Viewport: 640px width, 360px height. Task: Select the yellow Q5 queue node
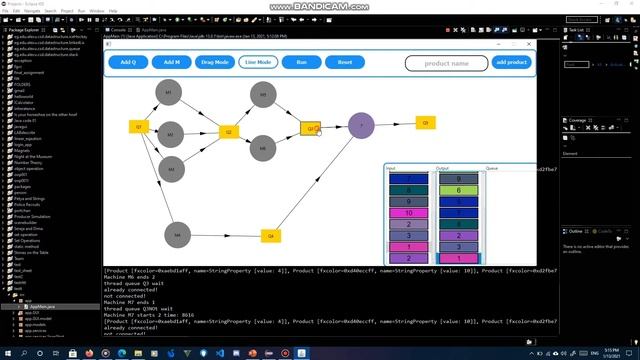426,123
